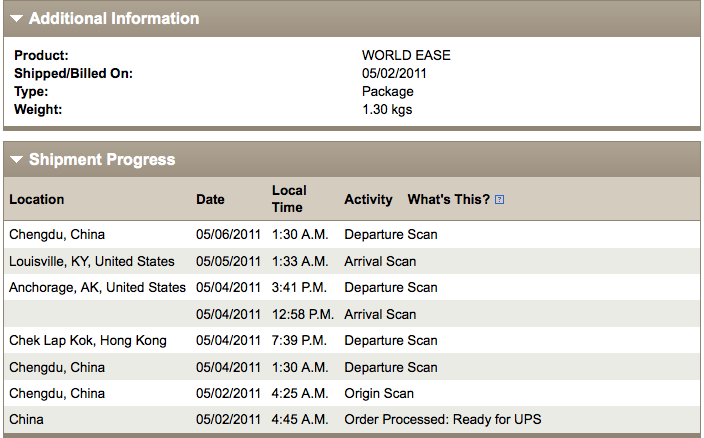Click the 05/06/2011 Departure Scan date

[228, 235]
